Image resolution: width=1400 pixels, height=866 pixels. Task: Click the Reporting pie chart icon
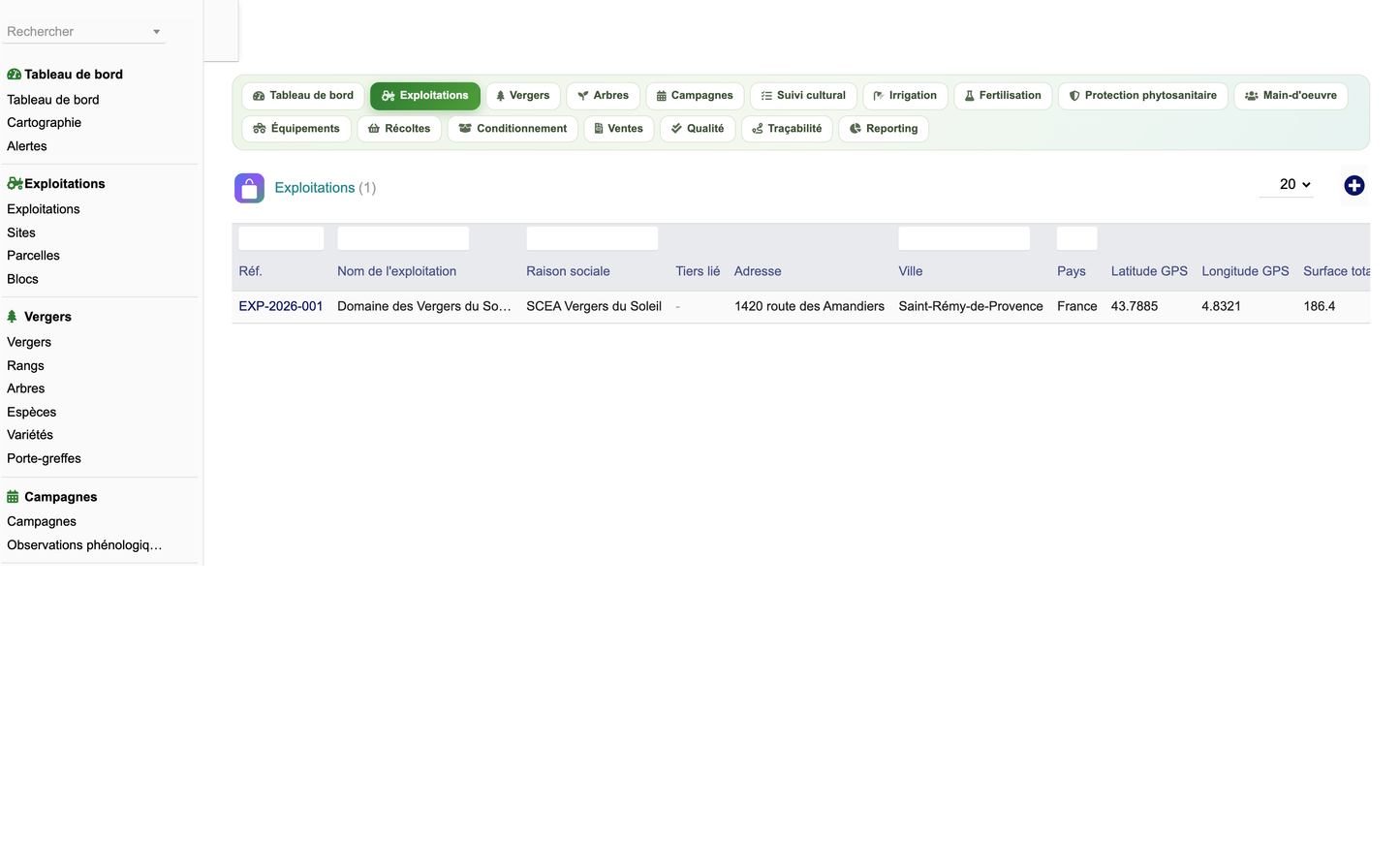[x=856, y=129]
